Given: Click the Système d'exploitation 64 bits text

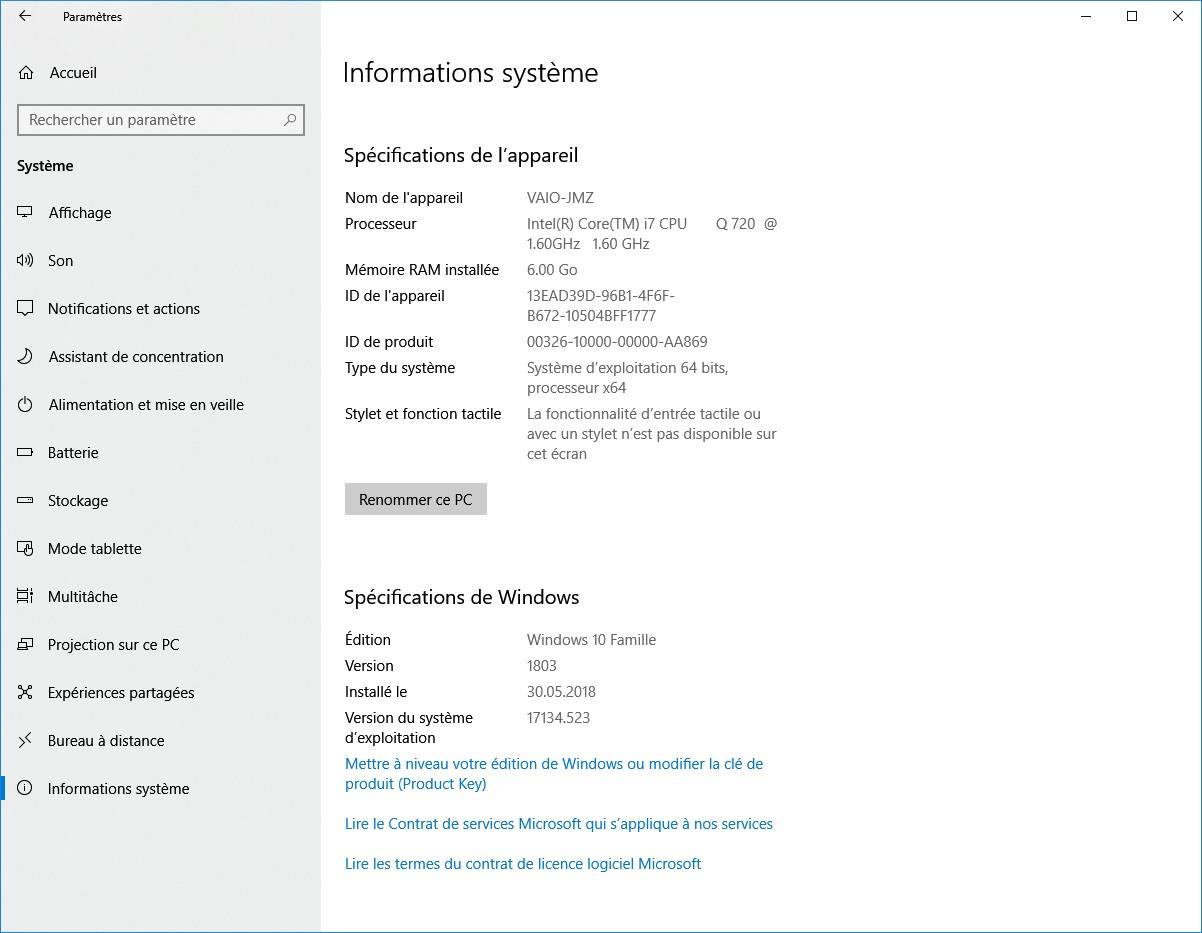Looking at the screenshot, I should tap(628, 378).
